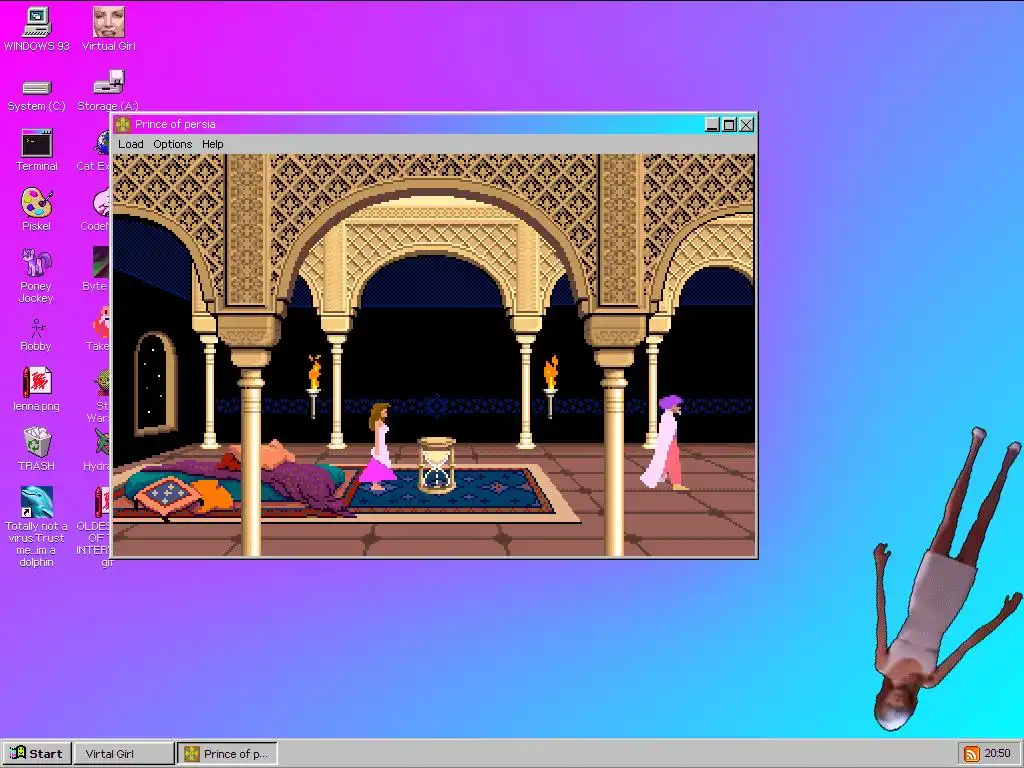Open the Help menu in Prince of Persia

coord(212,144)
